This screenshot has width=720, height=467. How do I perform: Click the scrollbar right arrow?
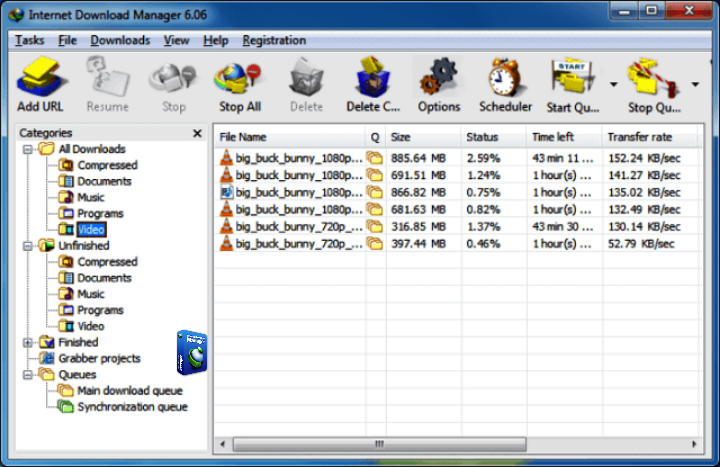coord(694,444)
